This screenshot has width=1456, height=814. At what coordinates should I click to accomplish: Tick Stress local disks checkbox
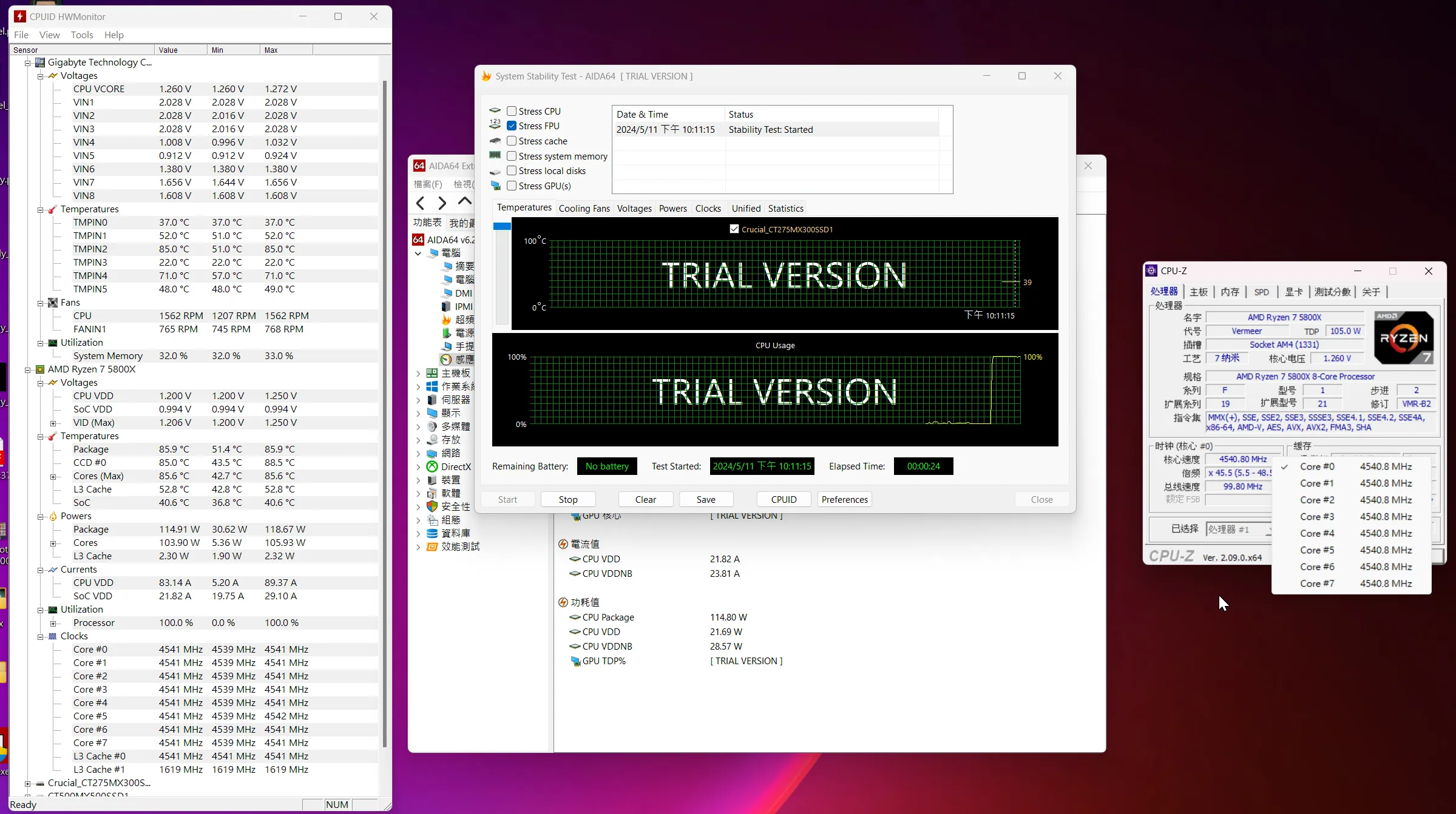click(x=512, y=170)
